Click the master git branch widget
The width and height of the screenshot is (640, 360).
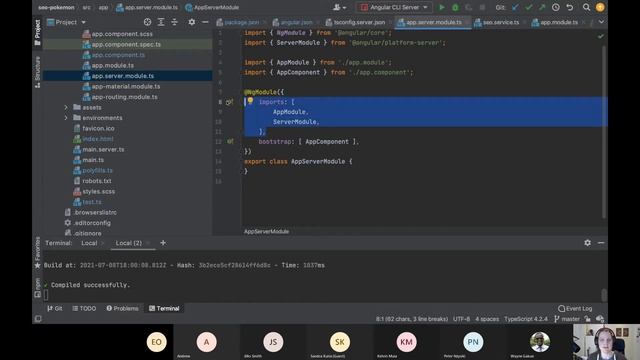567,319
